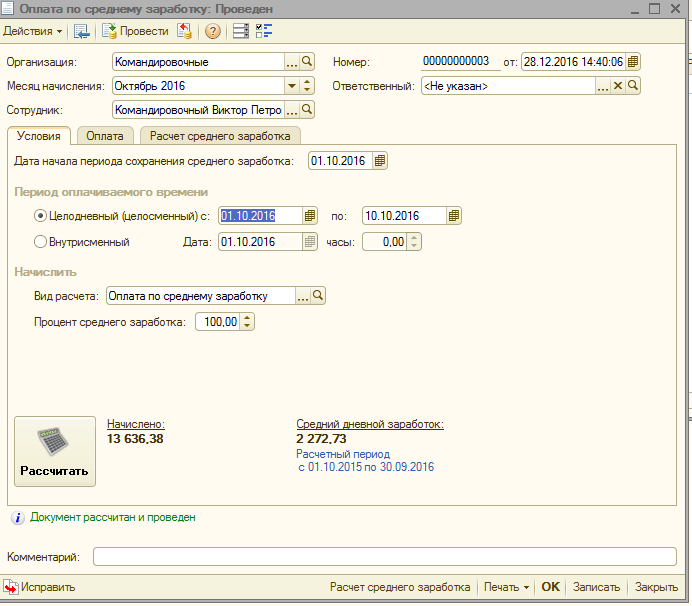This screenshot has height=606, width=692.
Task: Open the help question mark icon
Action: click(212, 31)
